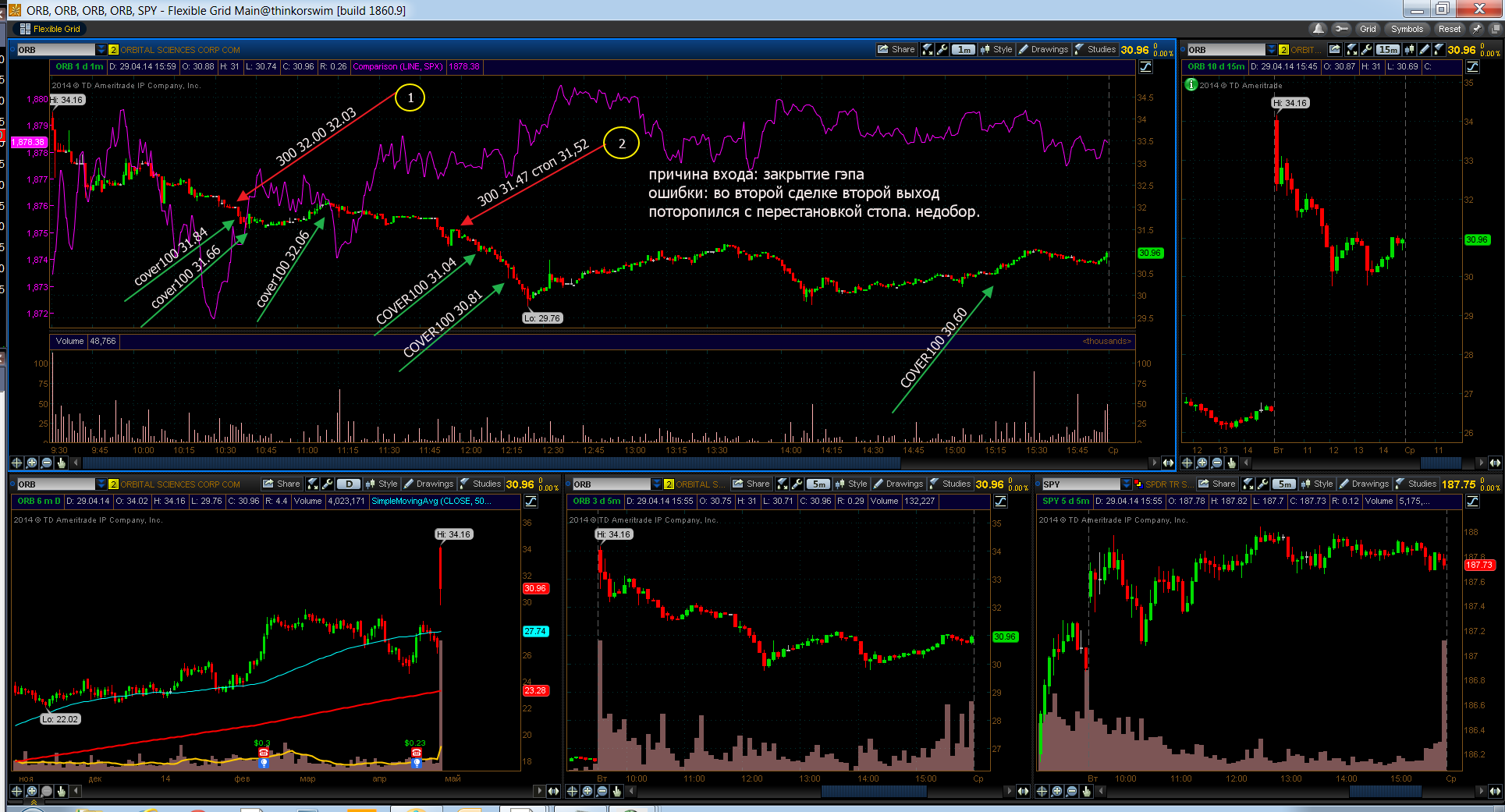
Task: Click the detach window icon at top-right
Action: (1496, 29)
